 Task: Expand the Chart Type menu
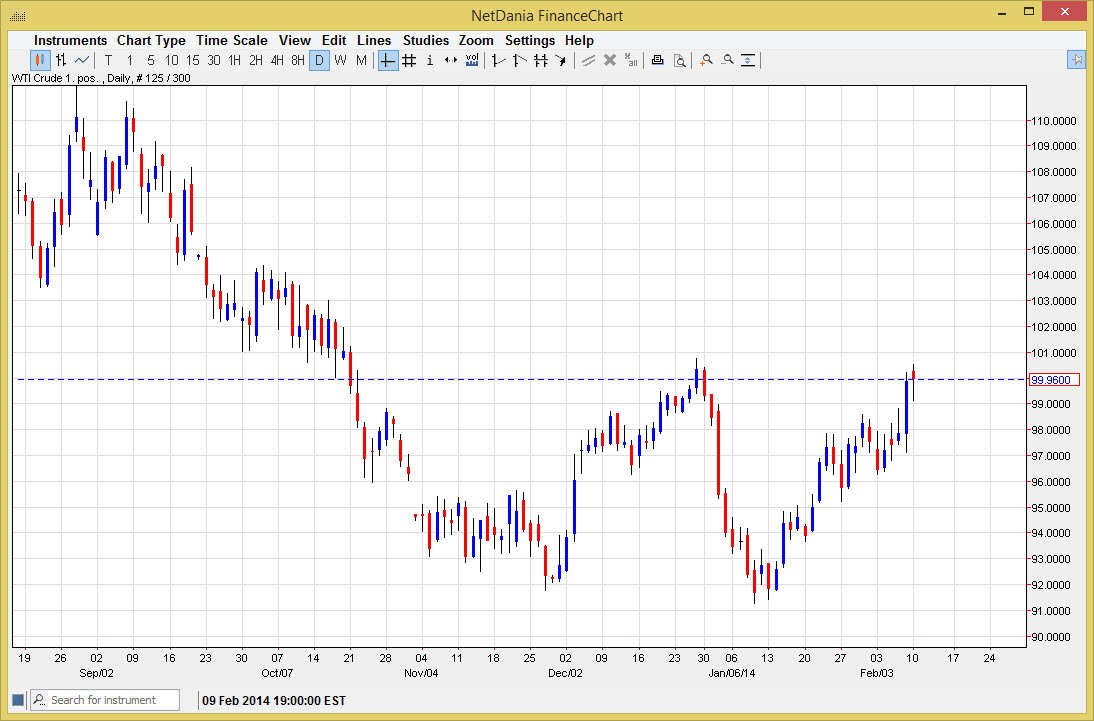coord(151,40)
